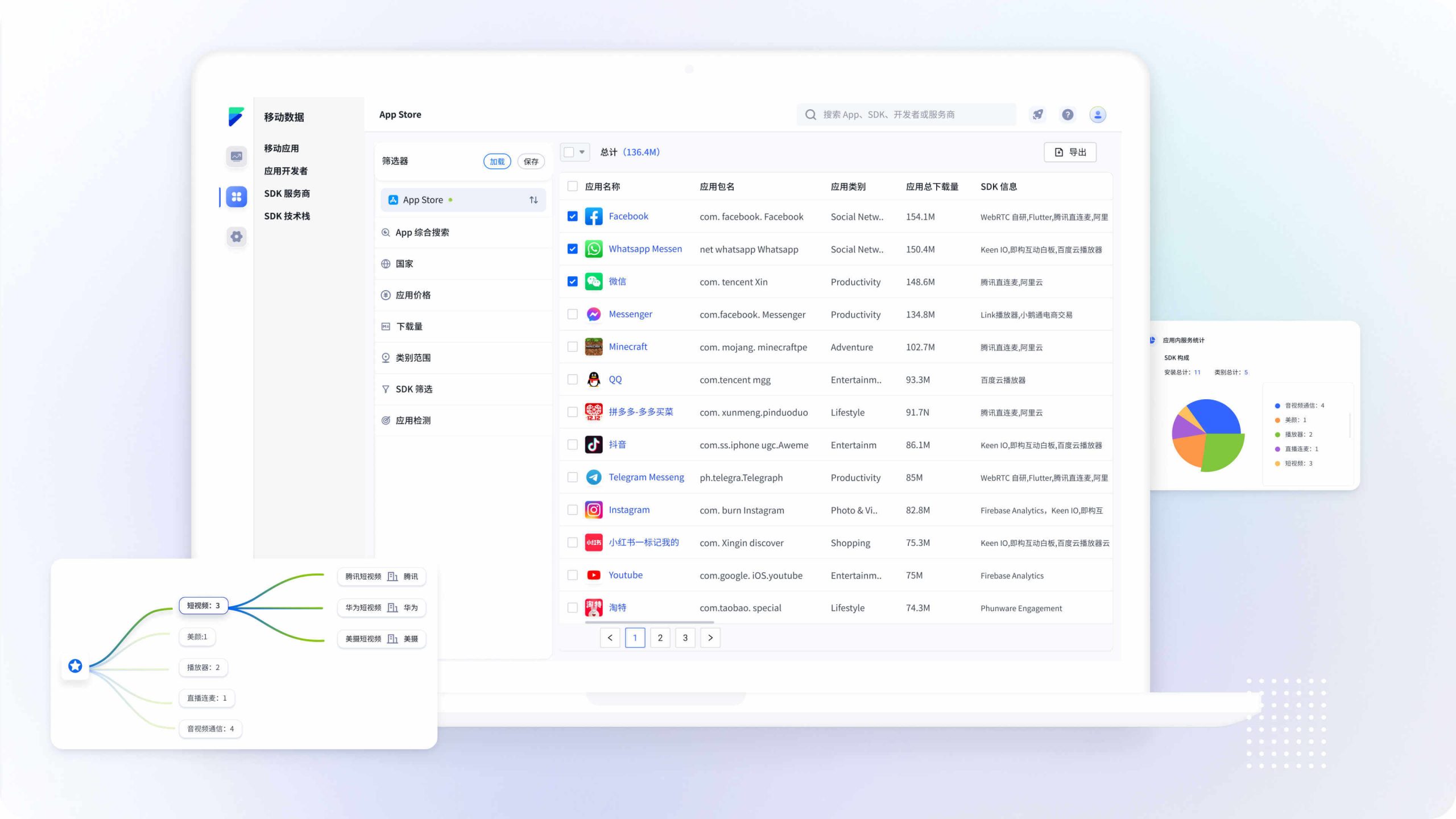
Task: Check the Messenger row checkbox
Action: [x=572, y=314]
